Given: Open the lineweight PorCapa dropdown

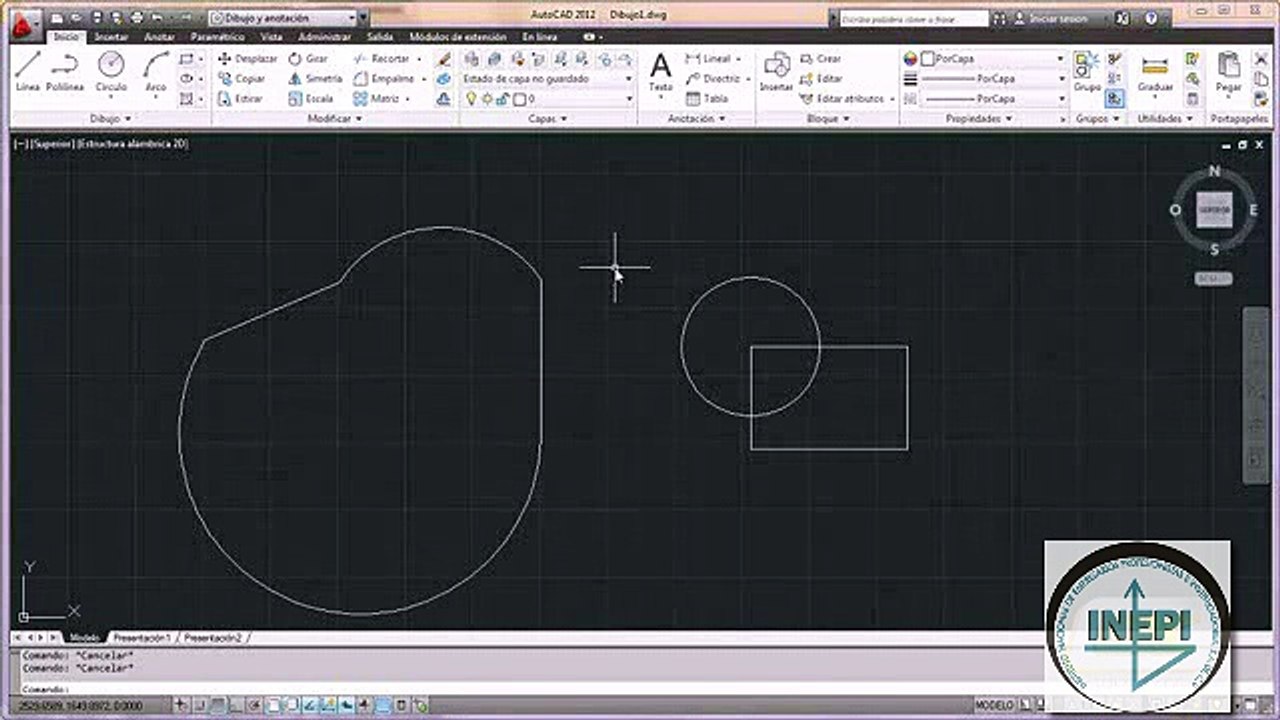Looking at the screenshot, I should pos(992,79).
